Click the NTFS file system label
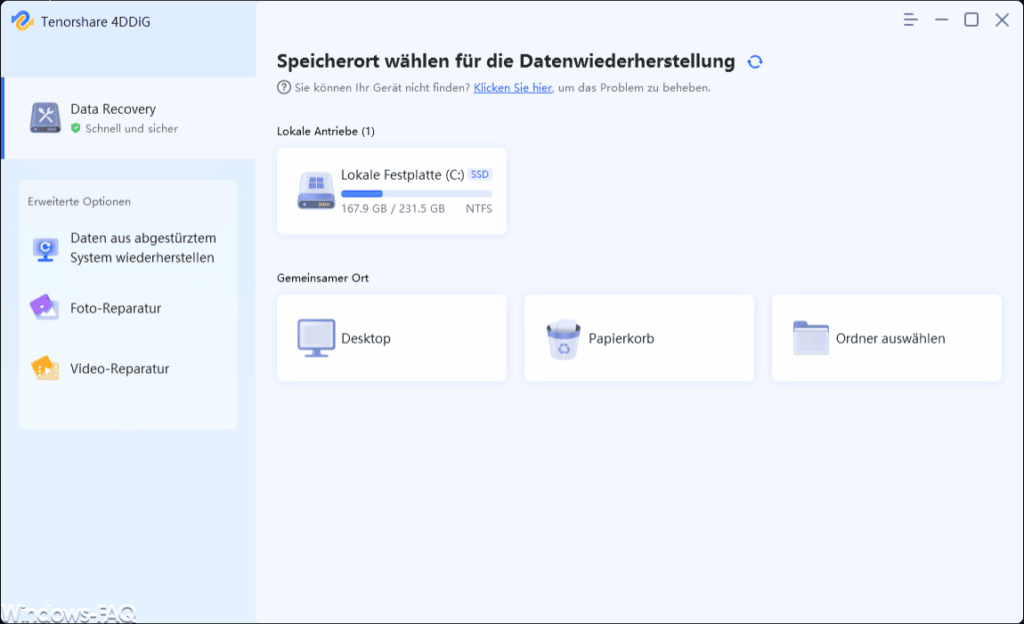Screen dimensions: 1024x624 coord(479,209)
